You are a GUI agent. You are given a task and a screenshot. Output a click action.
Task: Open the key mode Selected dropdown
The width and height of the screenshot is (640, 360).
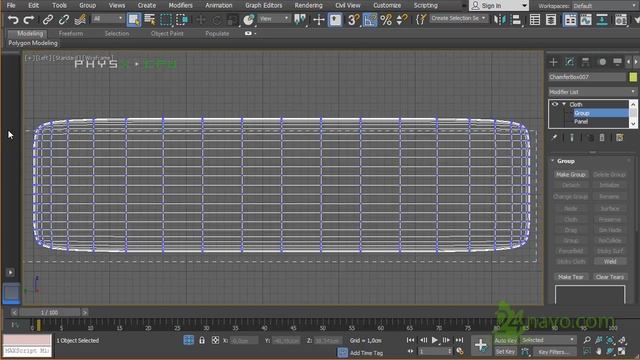click(x=548, y=340)
